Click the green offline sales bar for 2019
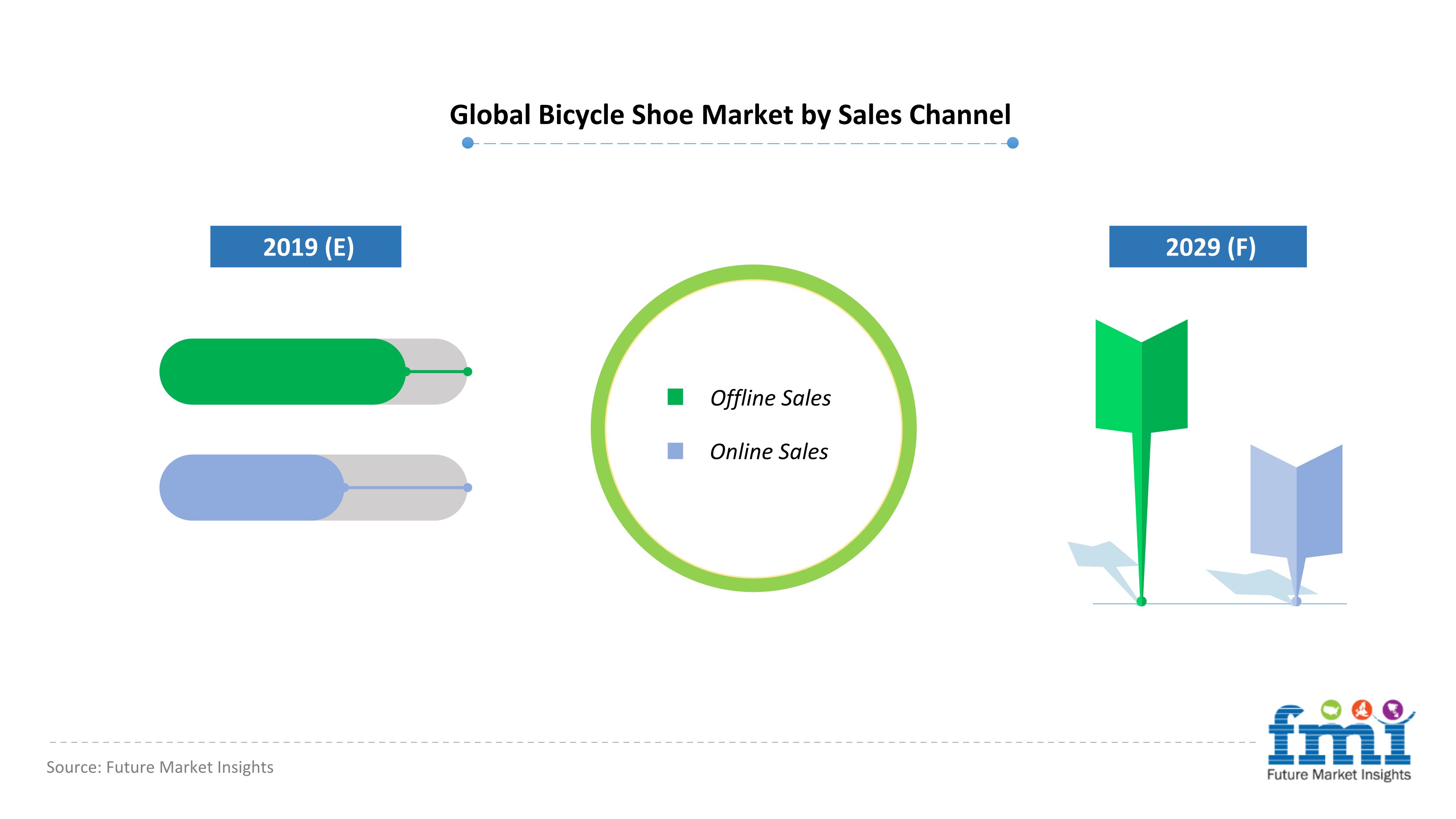 click(282, 371)
